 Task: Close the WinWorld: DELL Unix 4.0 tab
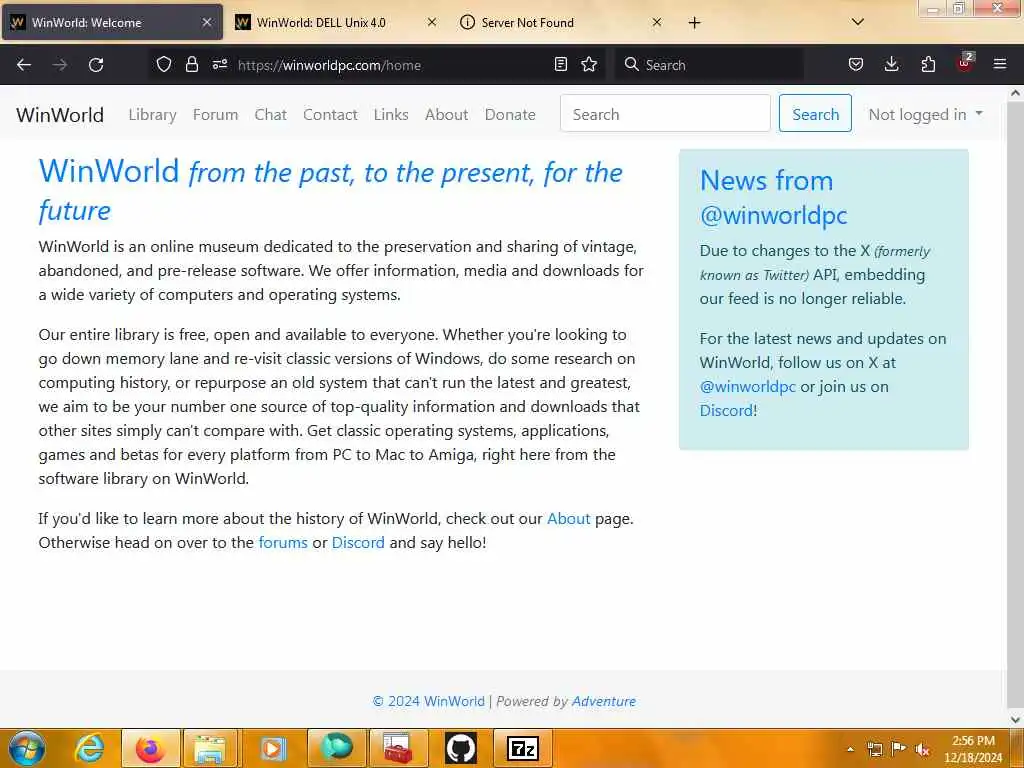[432, 22]
